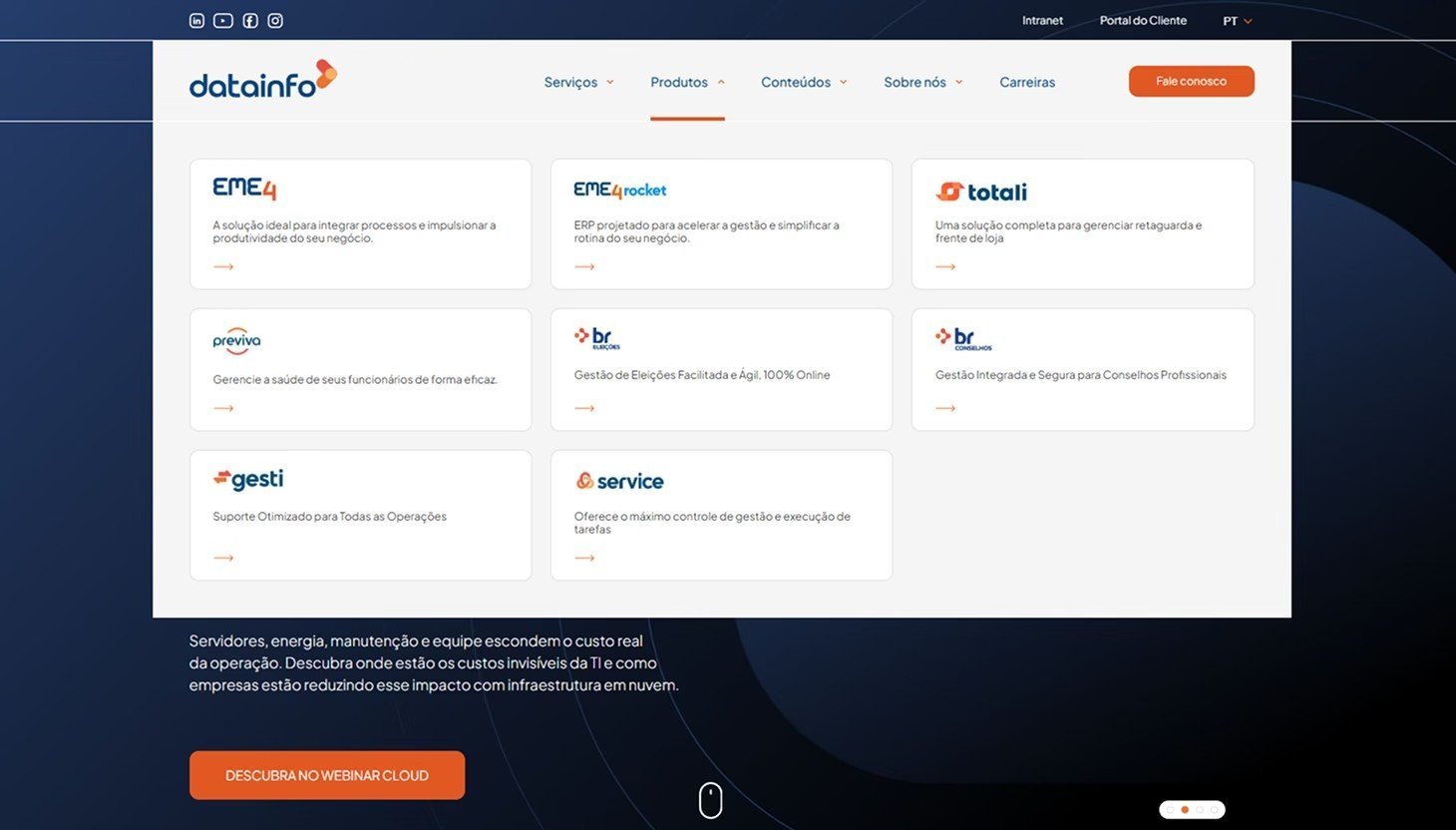Click the paragraph starting 'Servidores, energia, manutenção'
Image resolution: width=1456 pixels, height=830 pixels.
(434, 663)
